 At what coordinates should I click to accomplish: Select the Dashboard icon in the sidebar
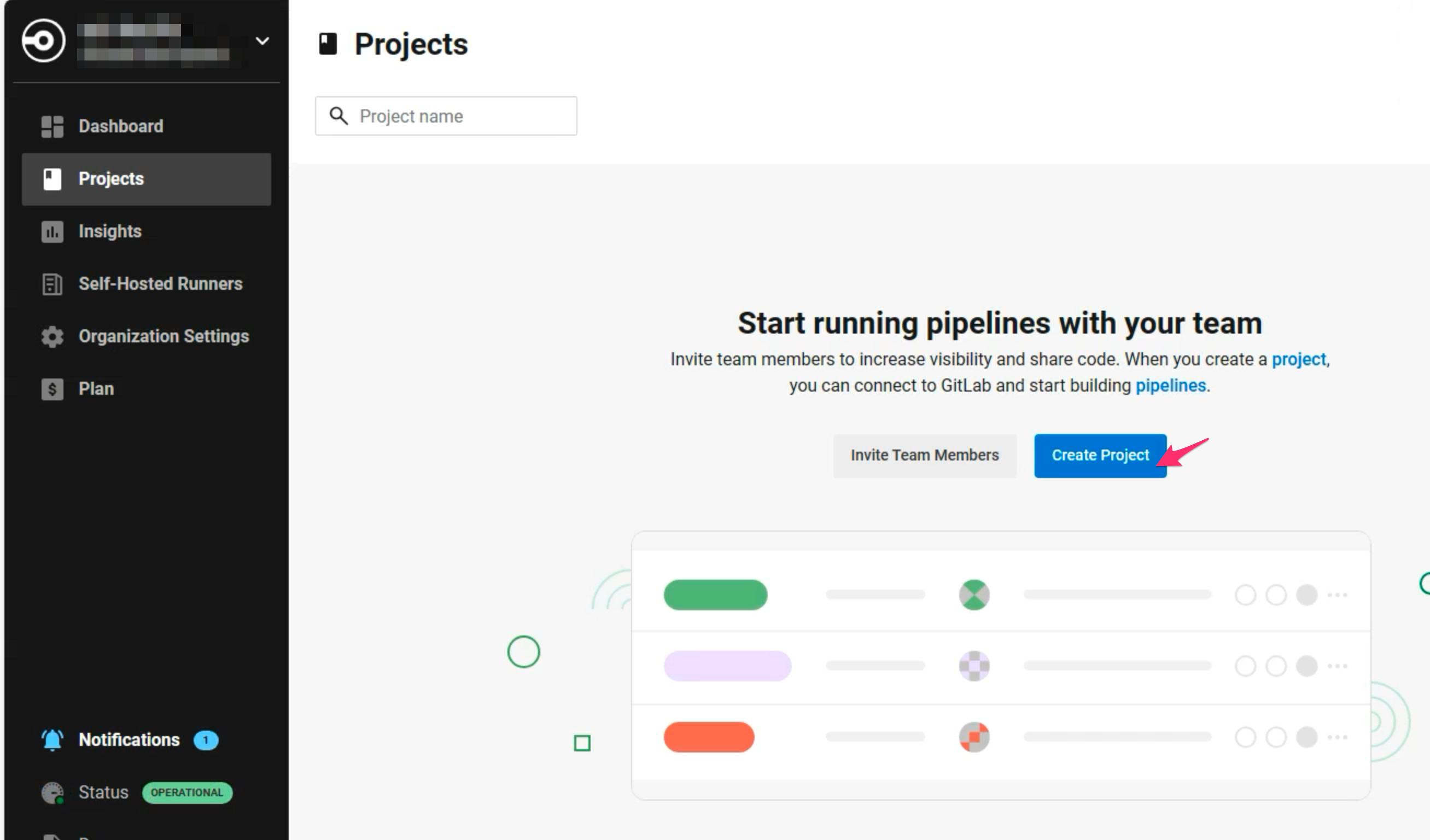click(x=51, y=126)
